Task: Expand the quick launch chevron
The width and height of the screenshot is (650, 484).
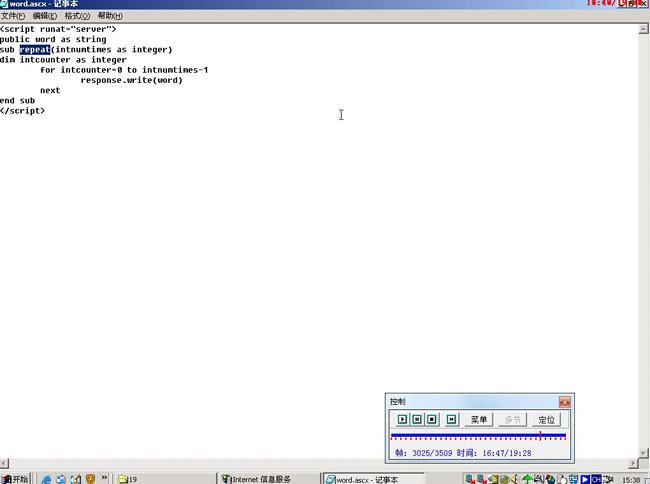Action: [104, 478]
